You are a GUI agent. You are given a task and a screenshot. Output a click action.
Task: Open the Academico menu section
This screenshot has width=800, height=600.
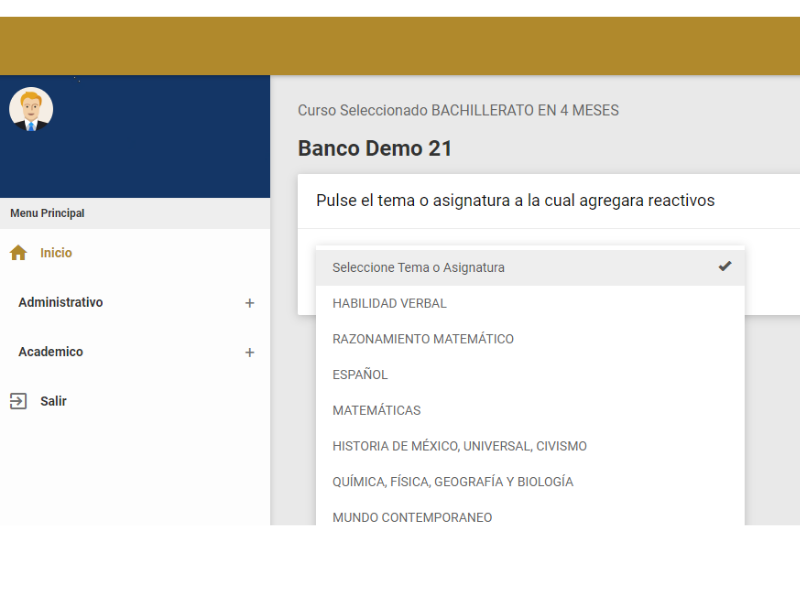pos(50,352)
